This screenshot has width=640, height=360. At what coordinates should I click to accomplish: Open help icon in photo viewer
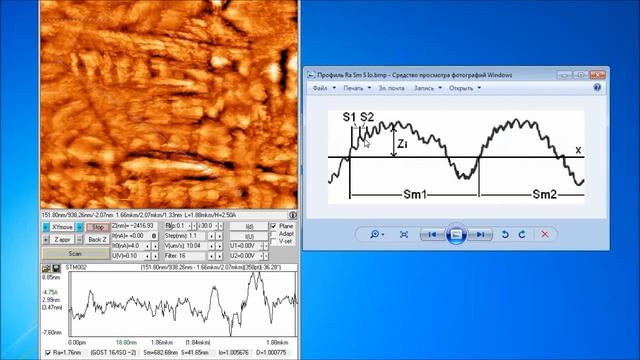tap(597, 87)
